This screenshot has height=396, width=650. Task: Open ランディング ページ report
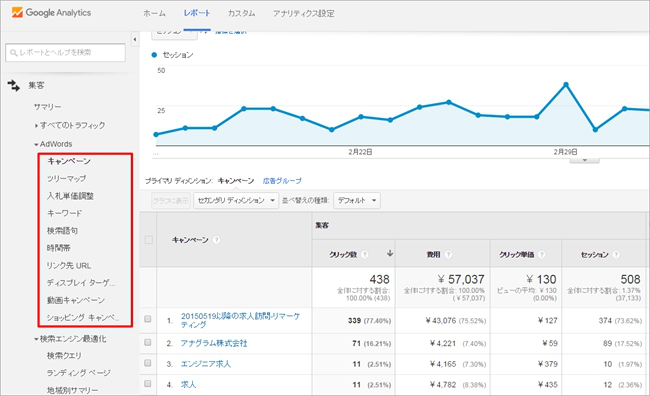point(79,373)
